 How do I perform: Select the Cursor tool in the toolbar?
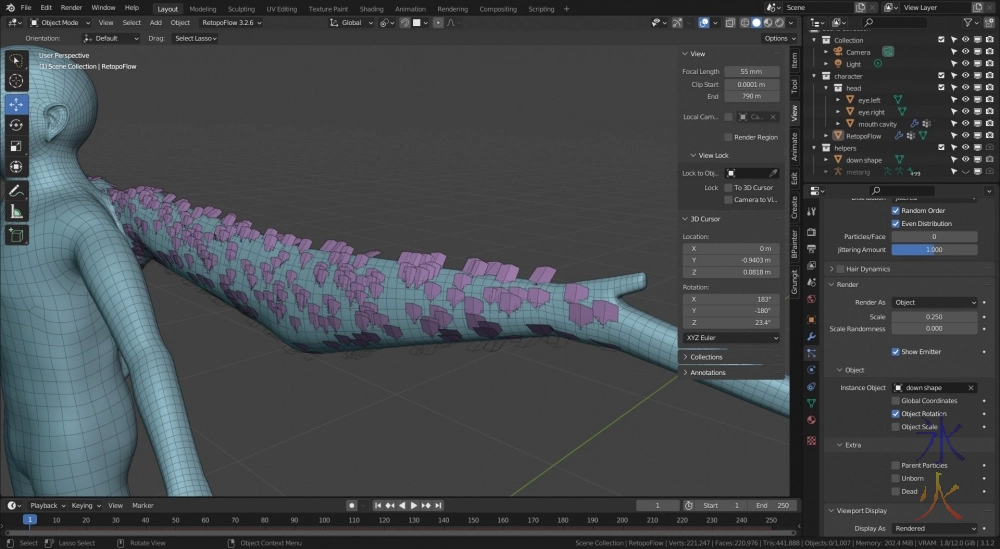pyautogui.click(x=16, y=81)
